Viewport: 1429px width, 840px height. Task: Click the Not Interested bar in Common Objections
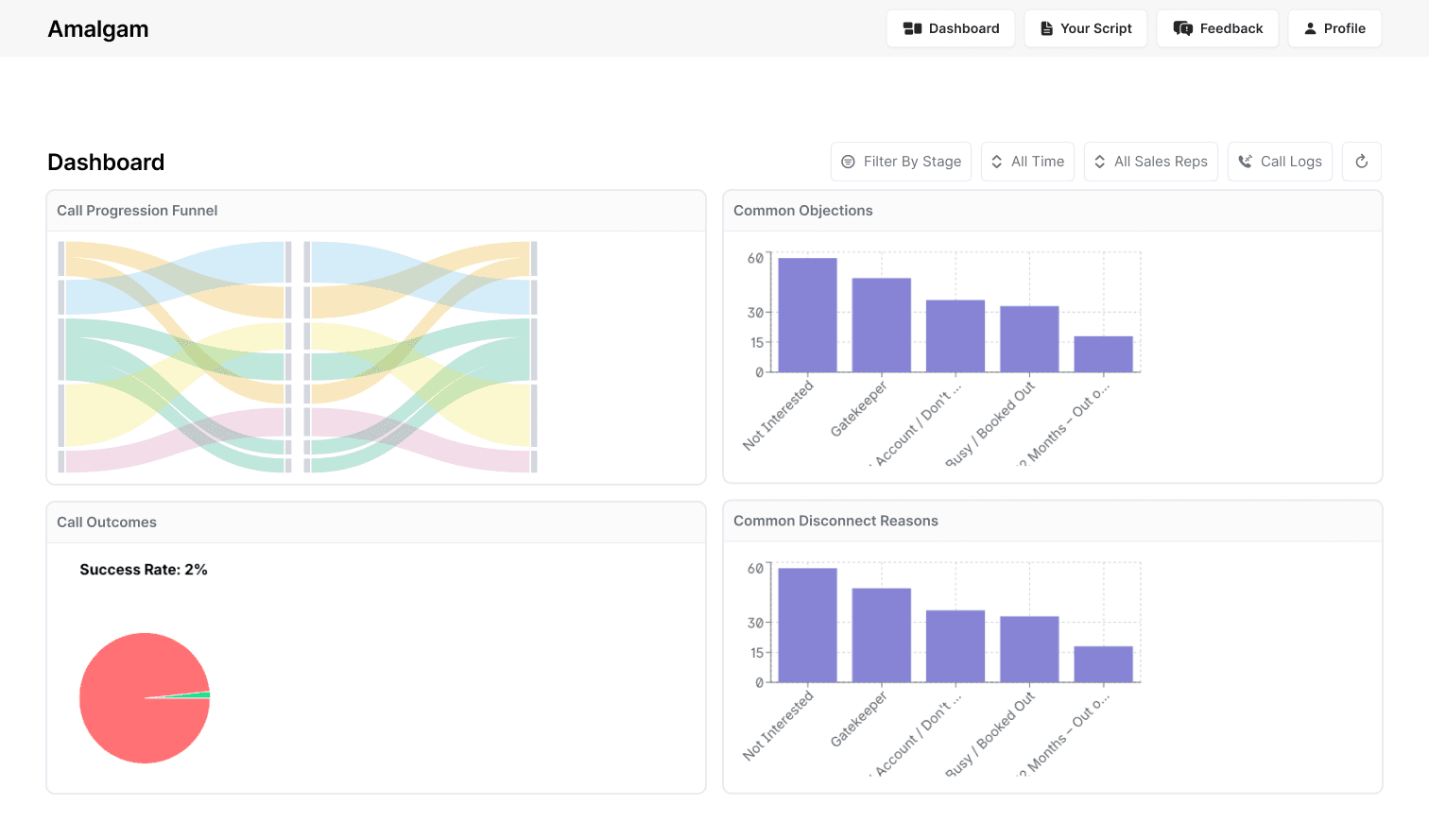[807, 315]
